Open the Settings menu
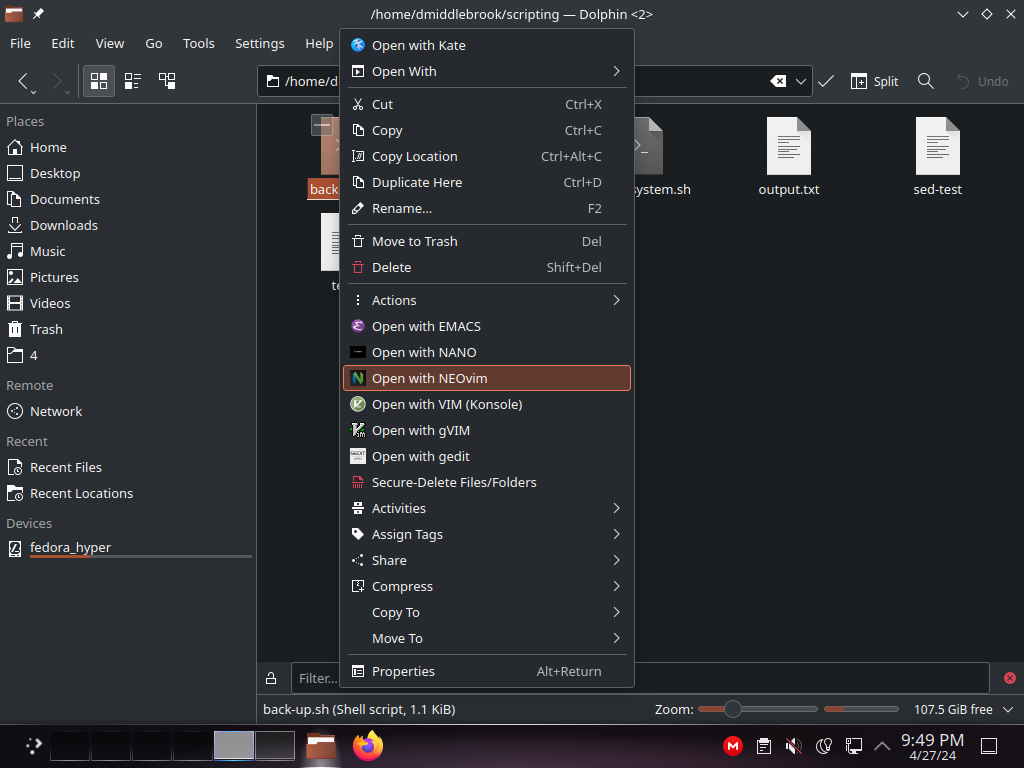1024x768 pixels. (259, 43)
